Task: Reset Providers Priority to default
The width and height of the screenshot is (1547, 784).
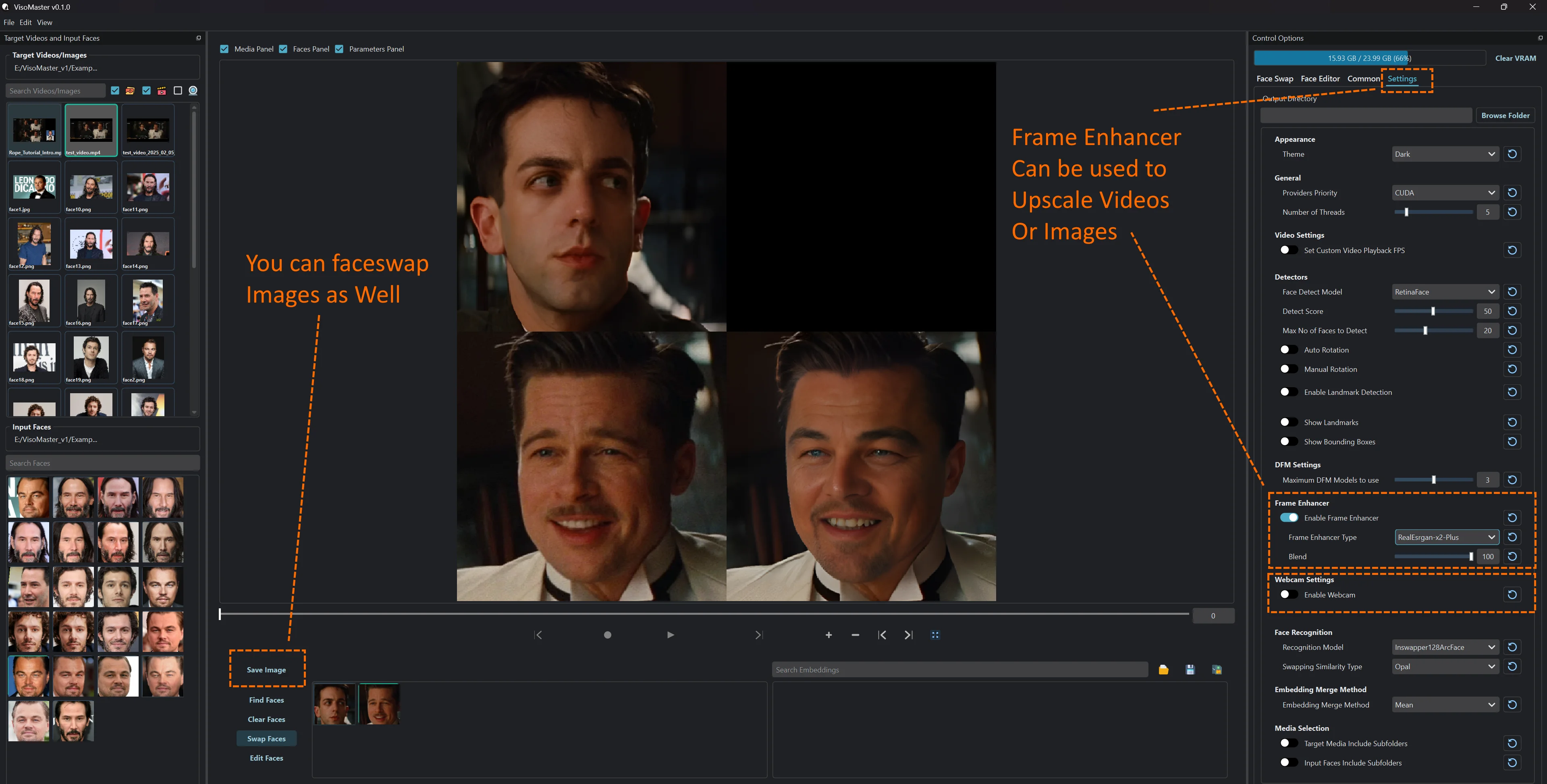Action: [x=1512, y=193]
